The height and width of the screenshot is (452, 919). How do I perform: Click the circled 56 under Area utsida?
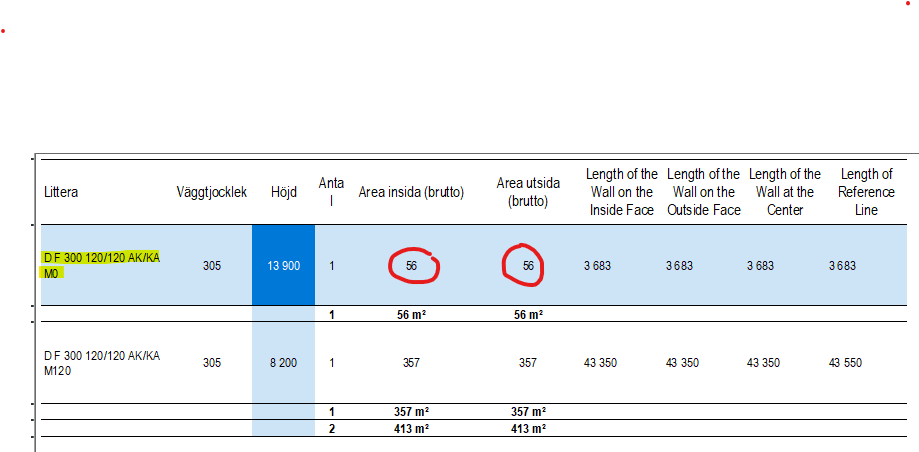pyautogui.click(x=528, y=266)
